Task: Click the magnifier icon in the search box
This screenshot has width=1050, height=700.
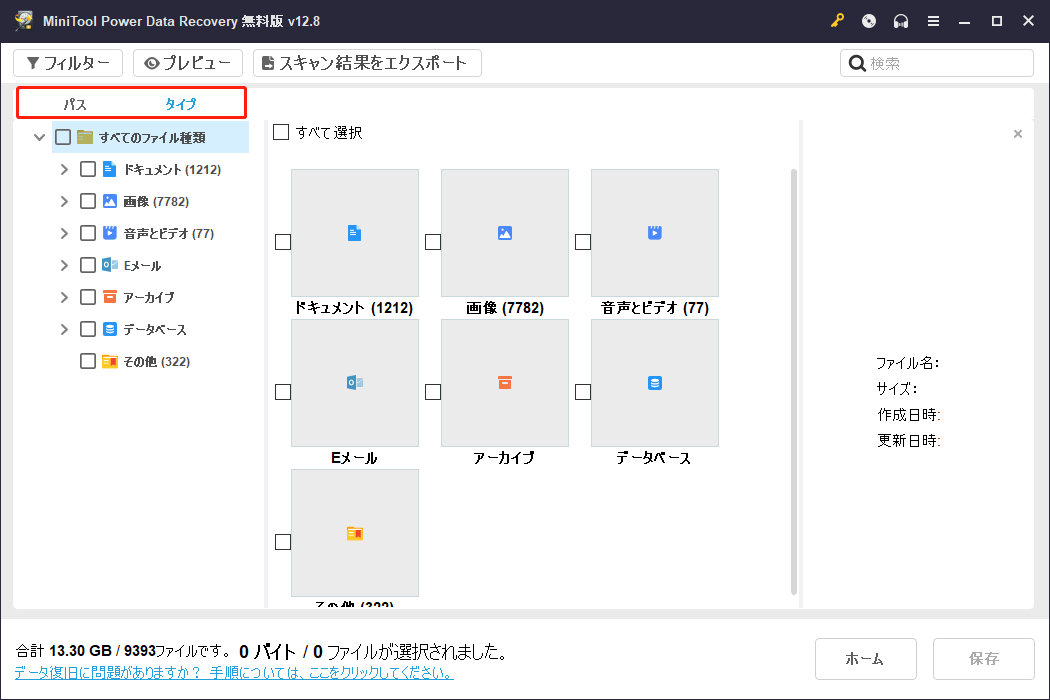Action: [x=857, y=62]
